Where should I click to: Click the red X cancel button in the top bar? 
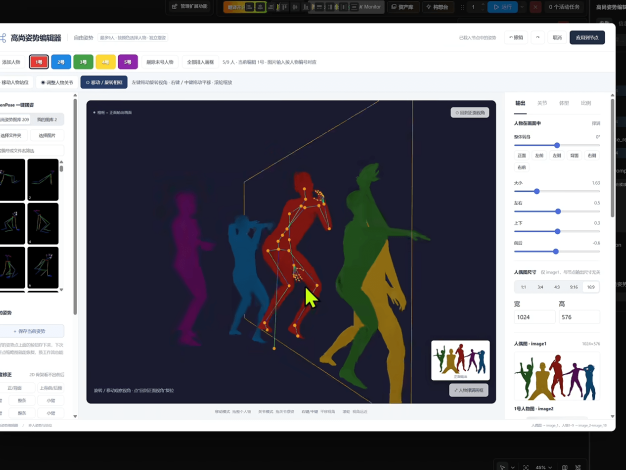click(x=535, y=7)
